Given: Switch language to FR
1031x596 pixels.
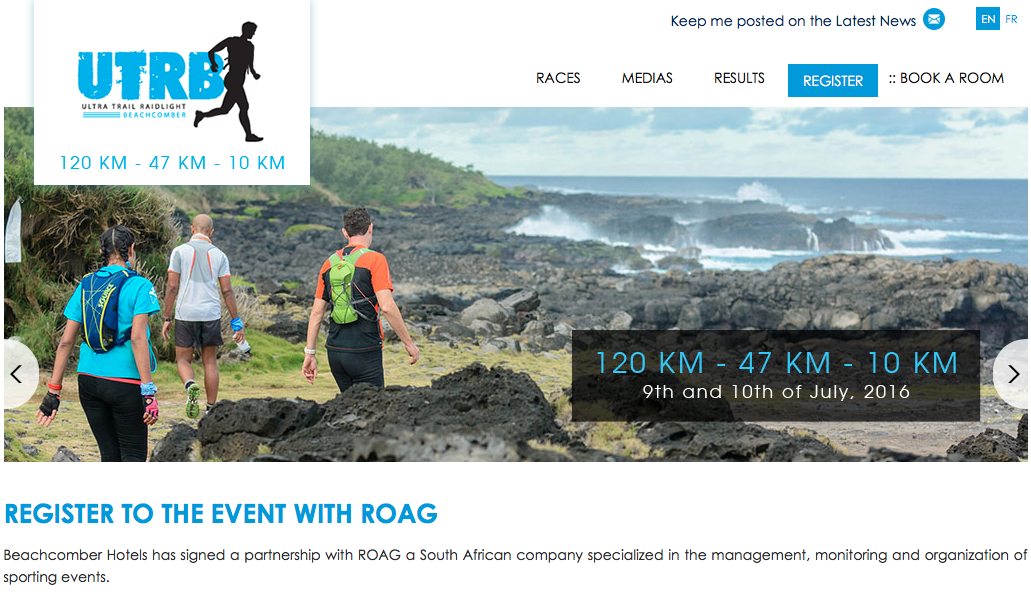Looking at the screenshot, I should (x=1011, y=19).
